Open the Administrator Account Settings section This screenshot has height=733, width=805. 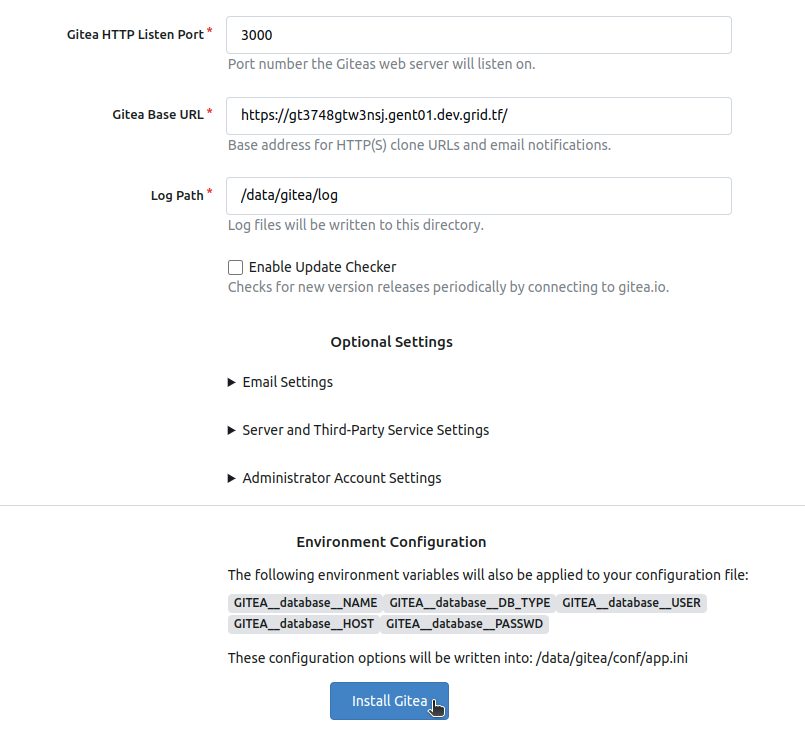pyautogui.click(x=341, y=478)
